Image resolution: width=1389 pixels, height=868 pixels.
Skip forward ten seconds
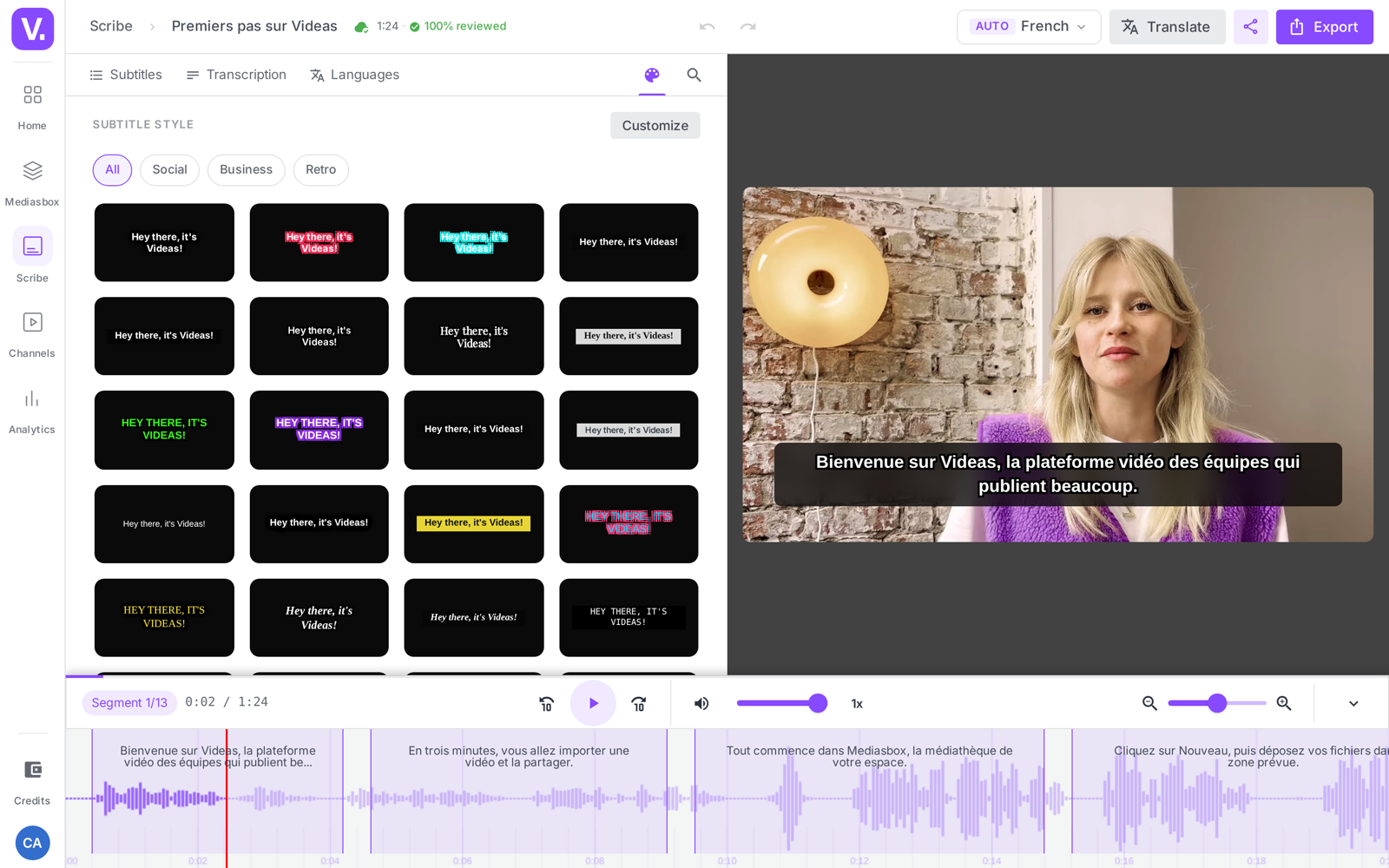point(639,703)
